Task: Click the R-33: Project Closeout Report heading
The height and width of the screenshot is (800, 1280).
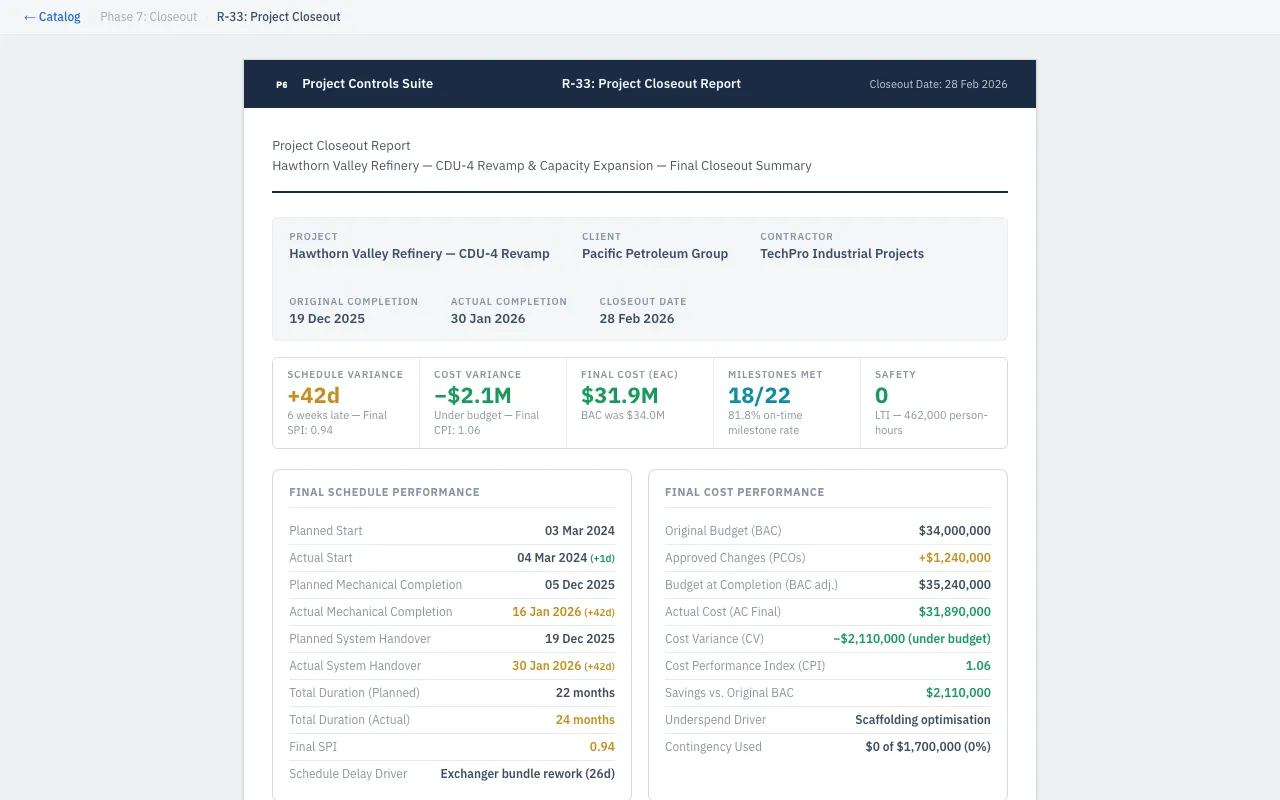Action: 651,84
